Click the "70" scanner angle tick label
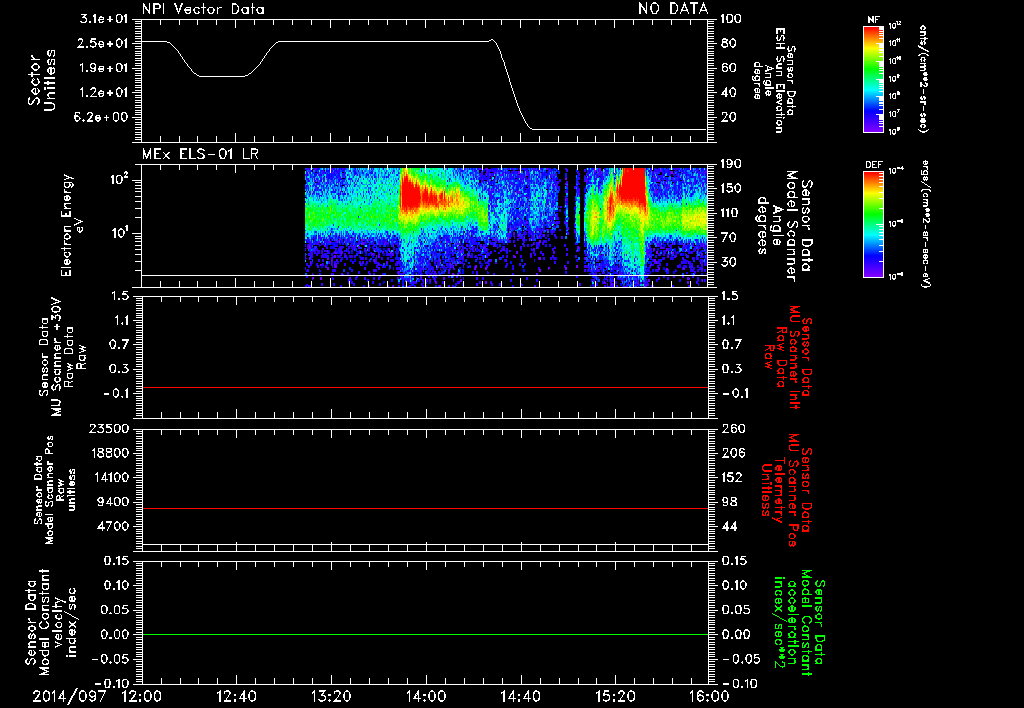The image size is (1024, 708). click(x=728, y=238)
